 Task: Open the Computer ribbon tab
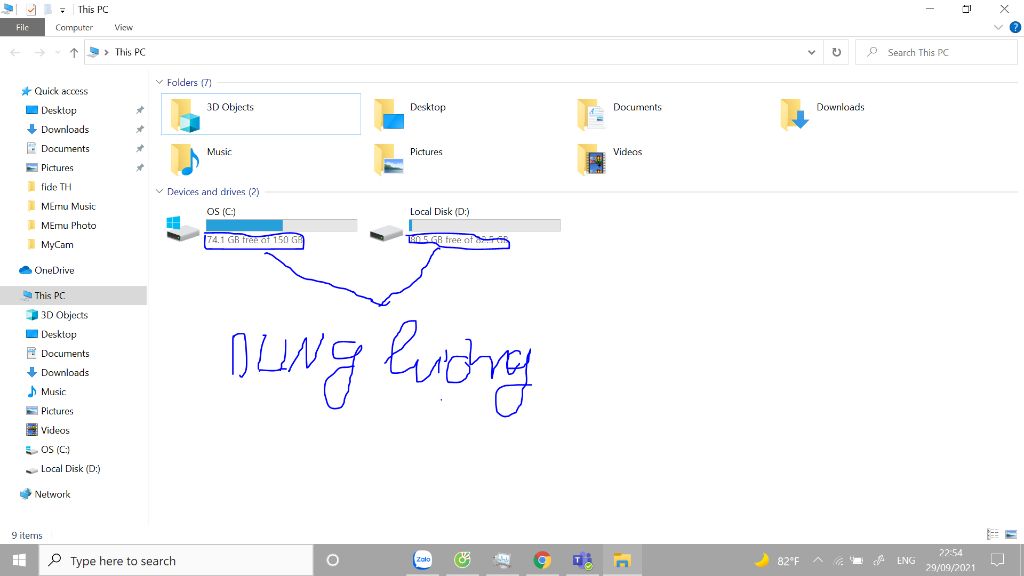click(74, 27)
